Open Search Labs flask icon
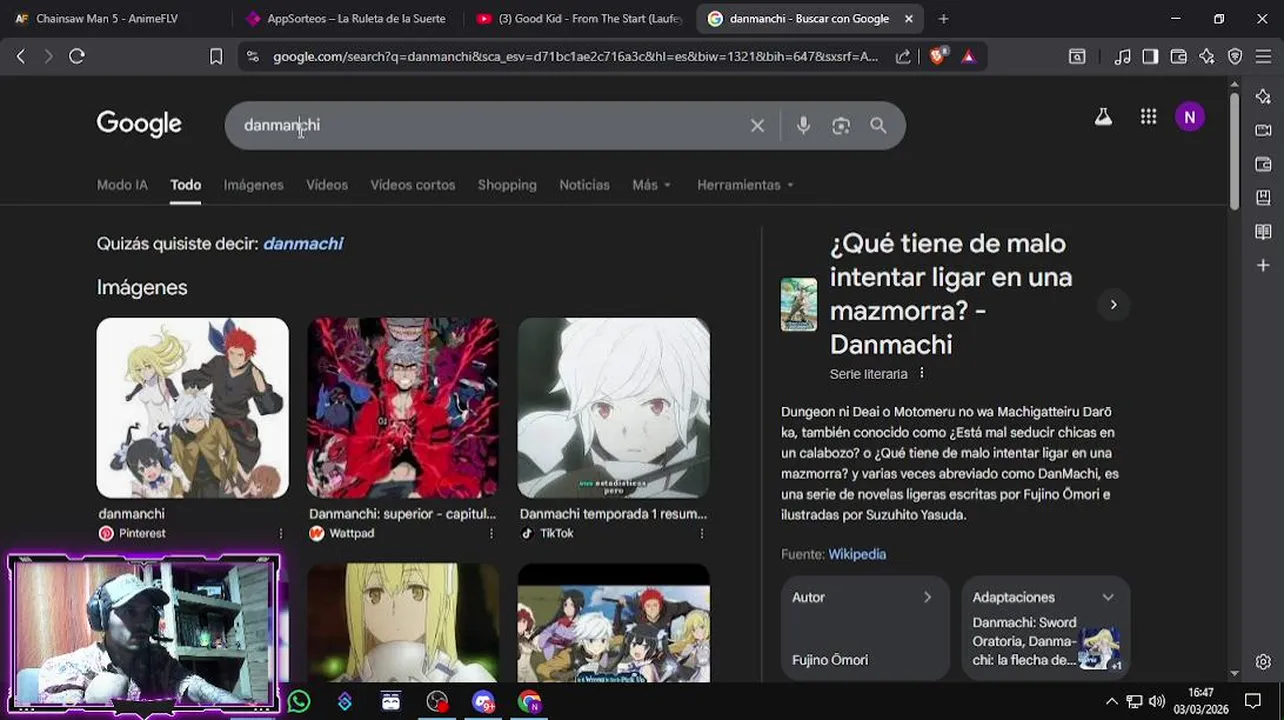The height and width of the screenshot is (720, 1284). (x=1103, y=117)
